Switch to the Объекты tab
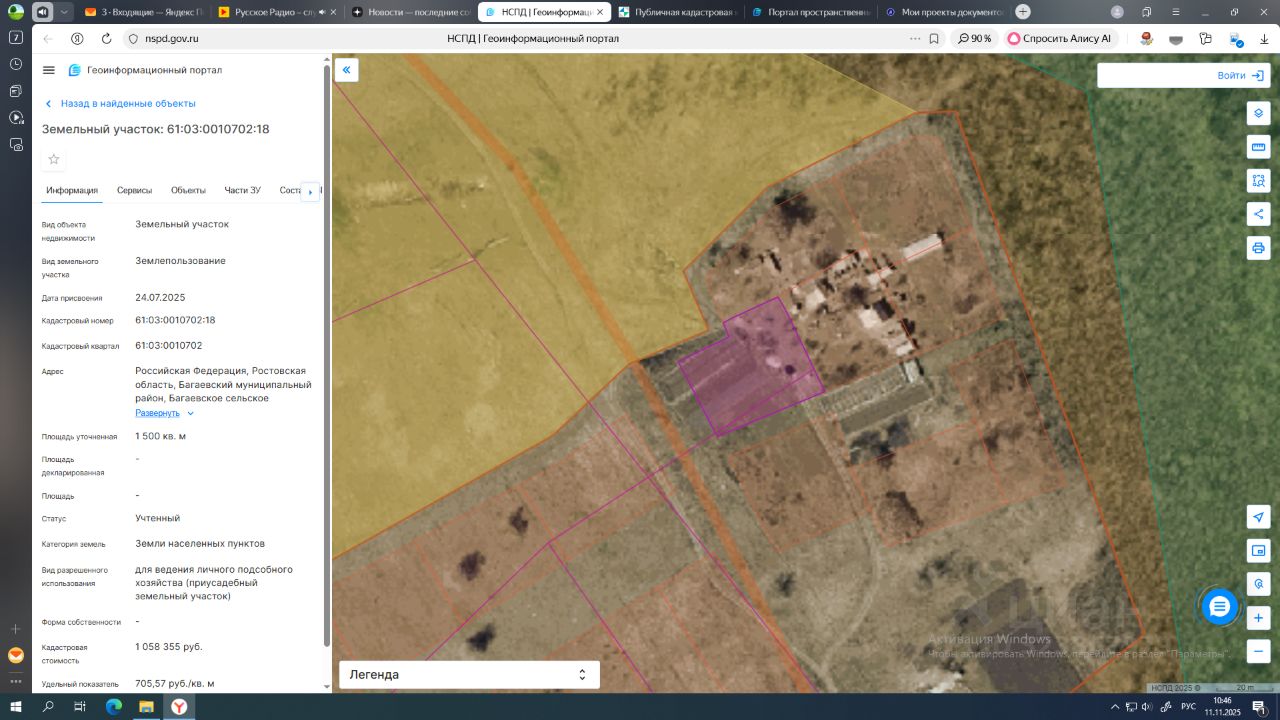The width and height of the screenshot is (1280, 720). click(188, 190)
